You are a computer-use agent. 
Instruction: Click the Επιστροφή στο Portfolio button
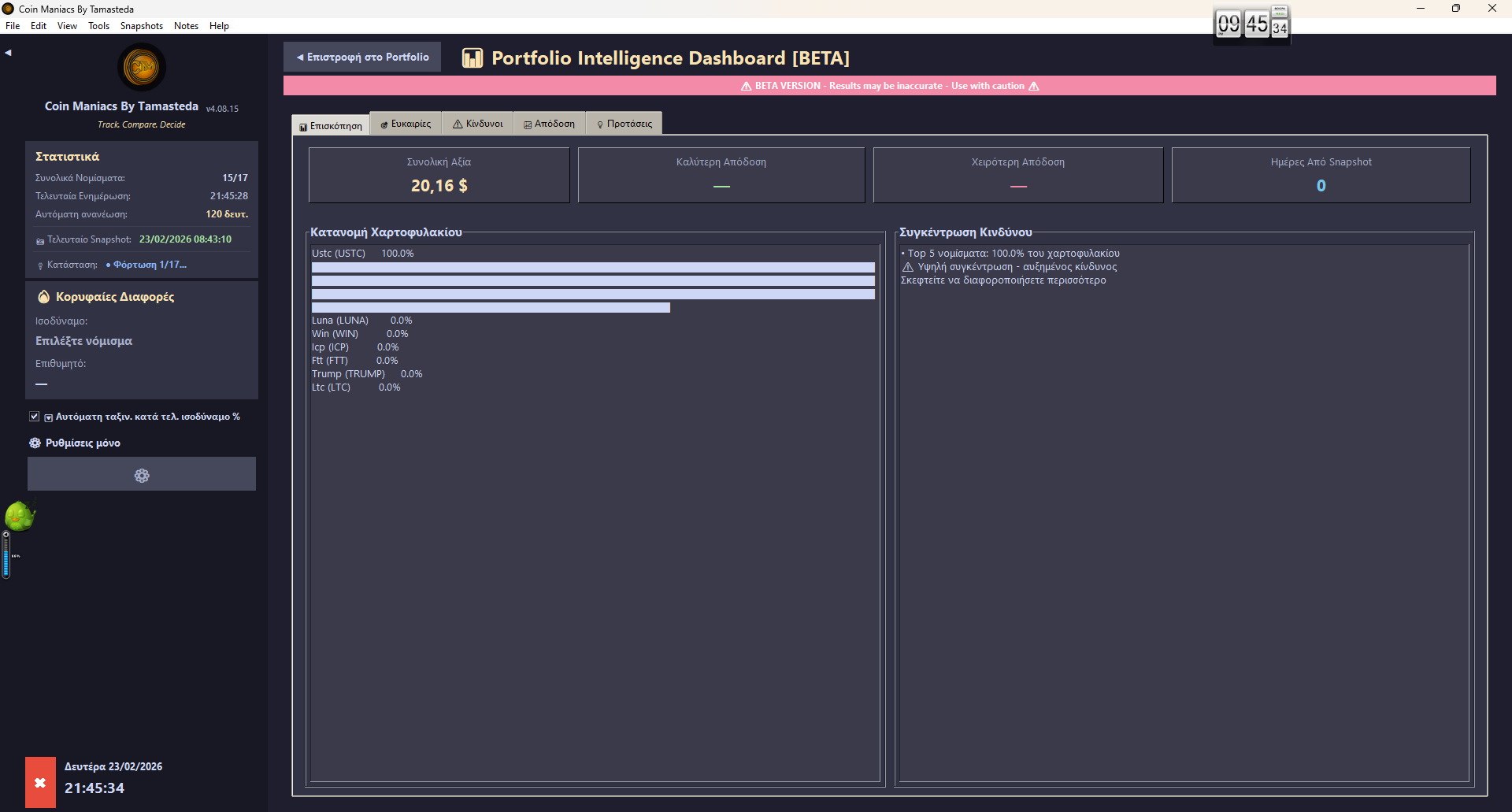click(x=361, y=56)
